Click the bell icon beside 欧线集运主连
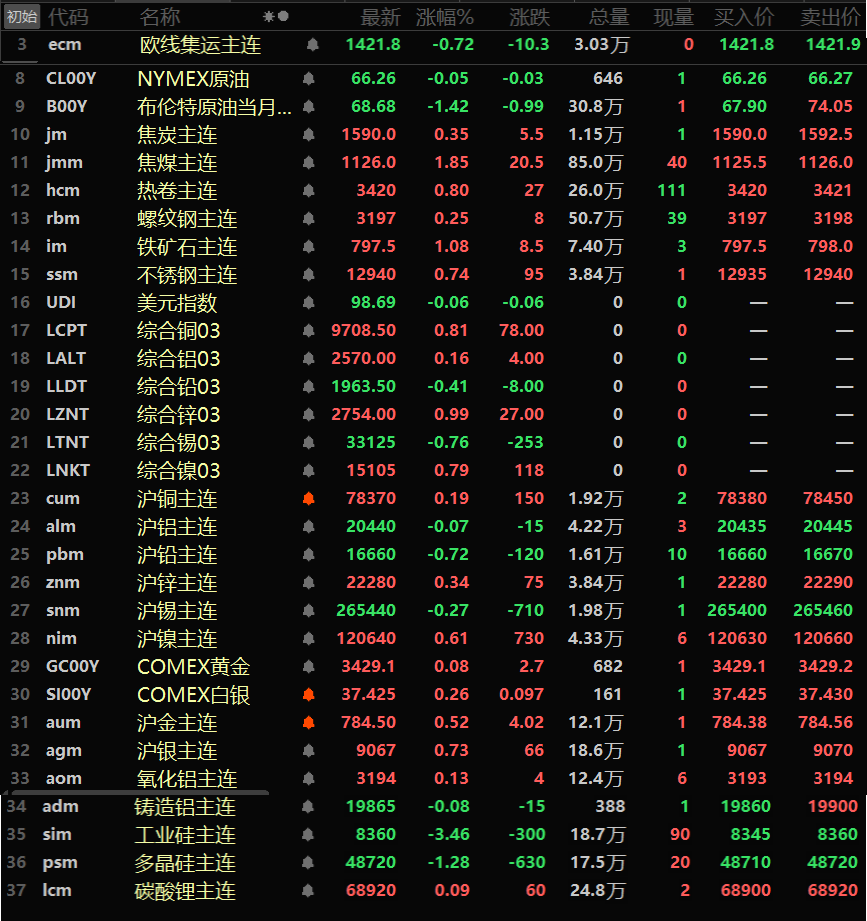The width and height of the screenshot is (867, 921). click(x=312, y=44)
